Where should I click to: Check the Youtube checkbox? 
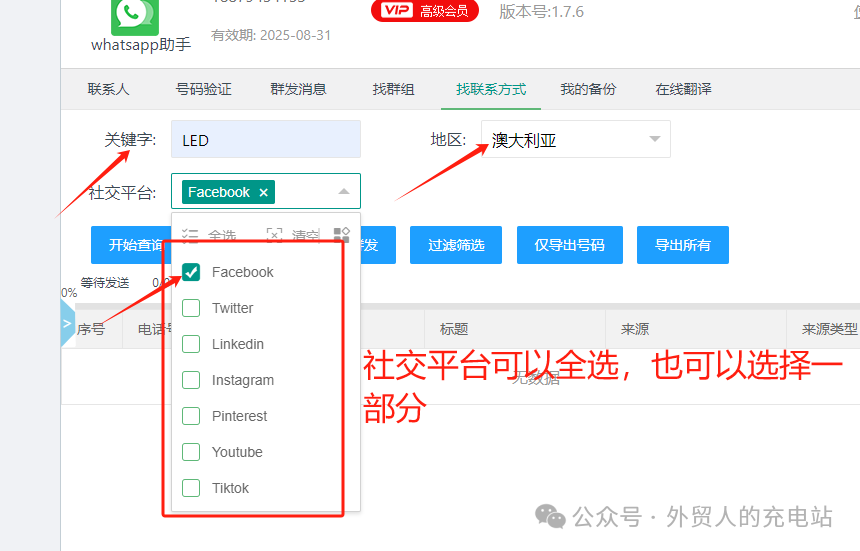point(191,452)
